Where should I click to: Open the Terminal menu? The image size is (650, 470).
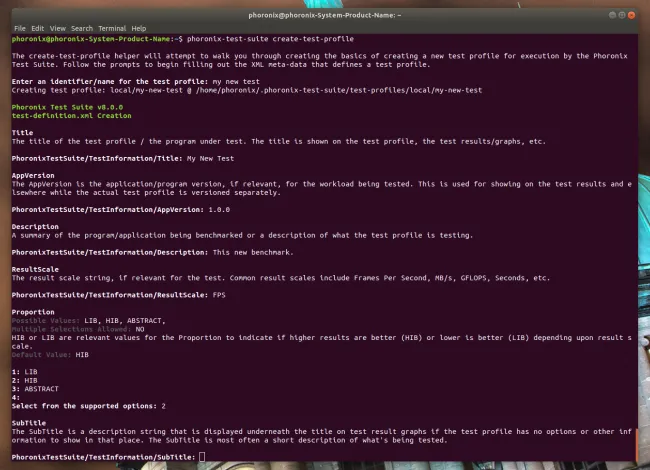pyautogui.click(x=112, y=28)
